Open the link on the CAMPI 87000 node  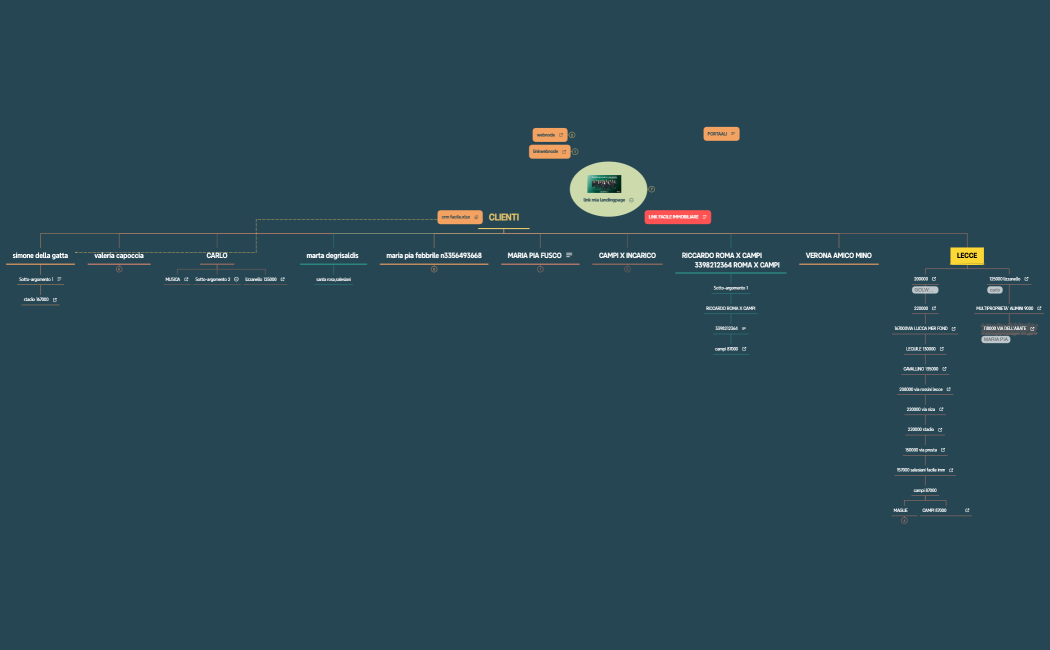click(x=967, y=510)
